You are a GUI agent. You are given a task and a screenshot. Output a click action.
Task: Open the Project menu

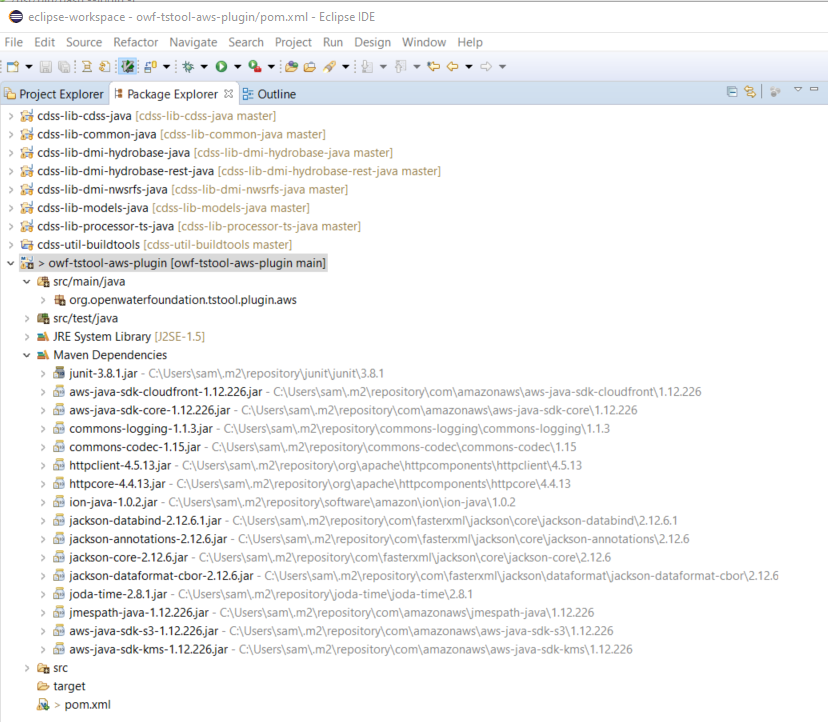tap(293, 42)
